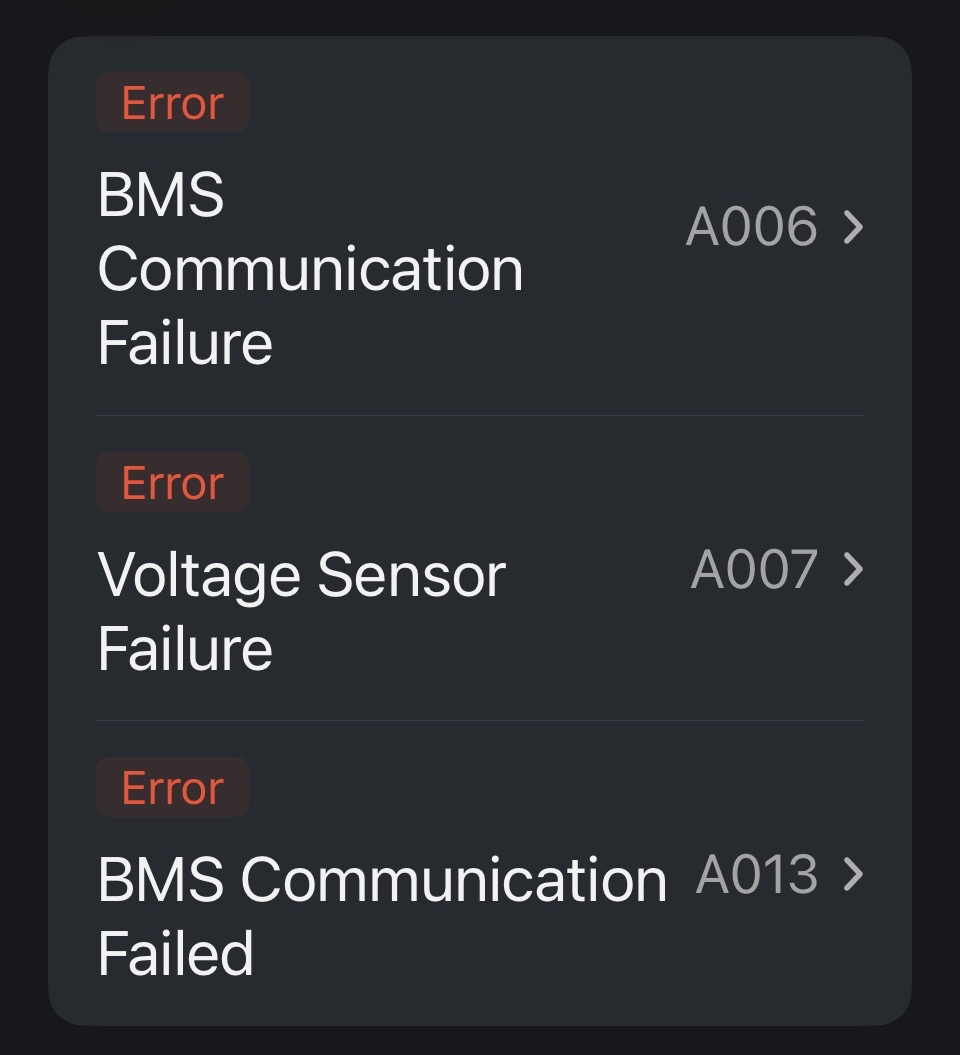The image size is (960, 1055).
Task: Expand the chevron next to A006
Action: [853, 227]
